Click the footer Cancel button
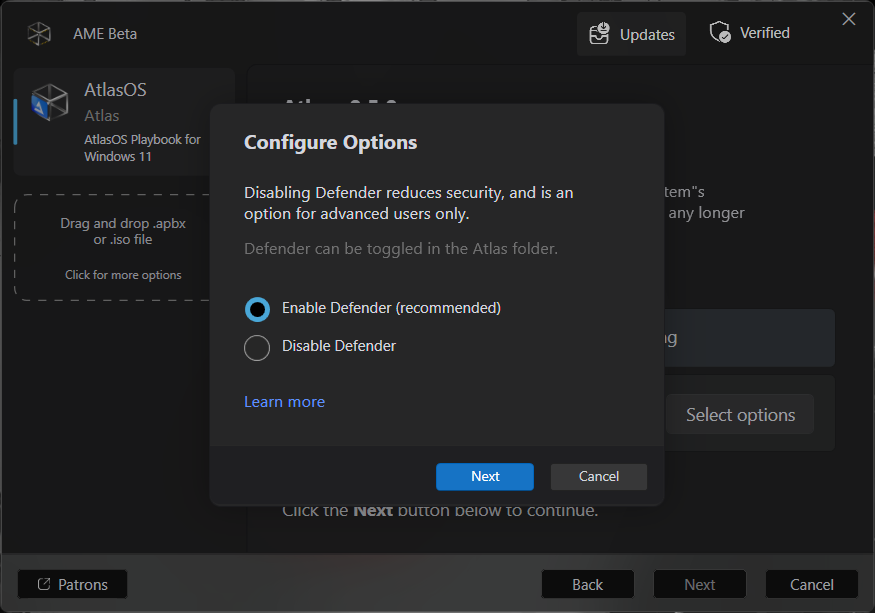The width and height of the screenshot is (875, 613). tap(812, 584)
